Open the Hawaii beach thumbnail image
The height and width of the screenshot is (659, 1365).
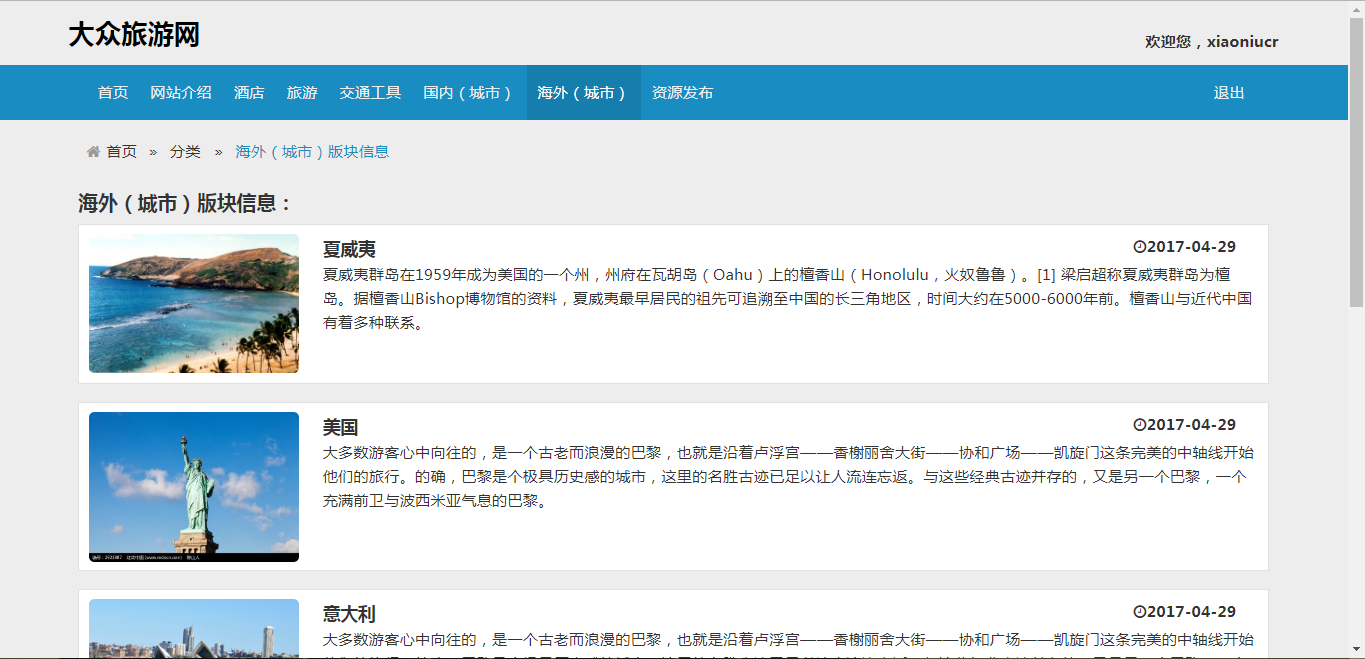coord(194,304)
